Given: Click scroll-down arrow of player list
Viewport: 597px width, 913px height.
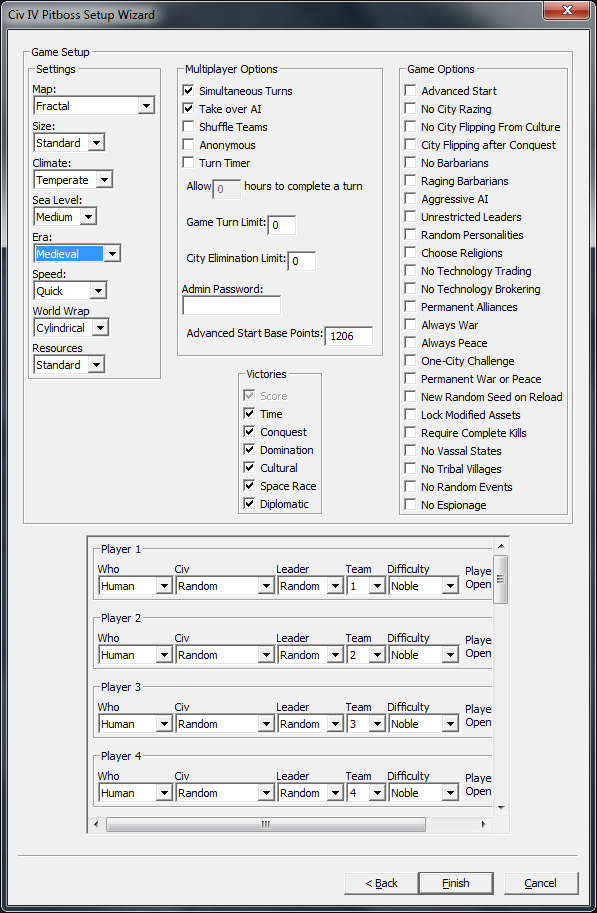Looking at the screenshot, I should point(500,808).
